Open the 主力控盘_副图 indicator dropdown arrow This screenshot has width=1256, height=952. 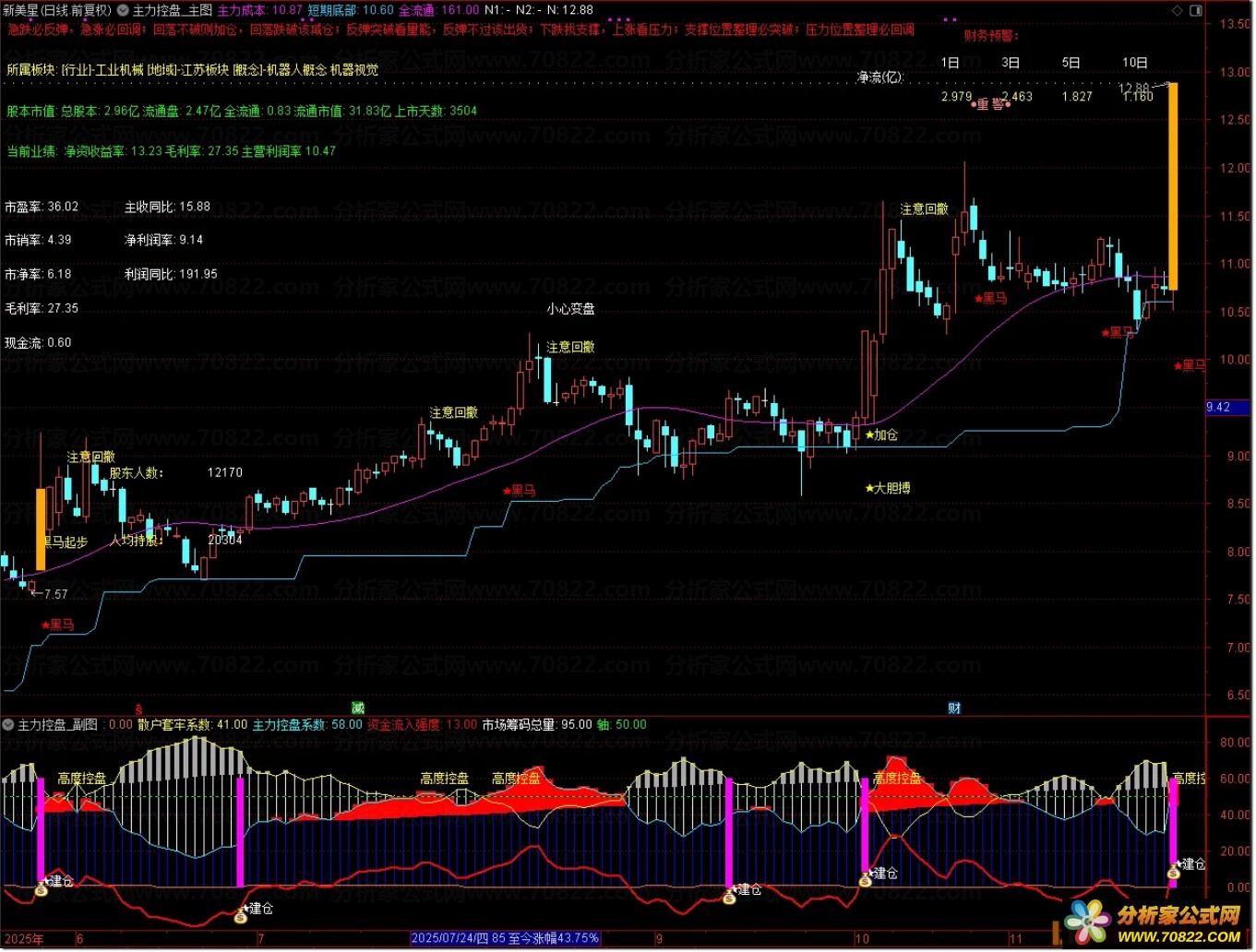[8, 725]
